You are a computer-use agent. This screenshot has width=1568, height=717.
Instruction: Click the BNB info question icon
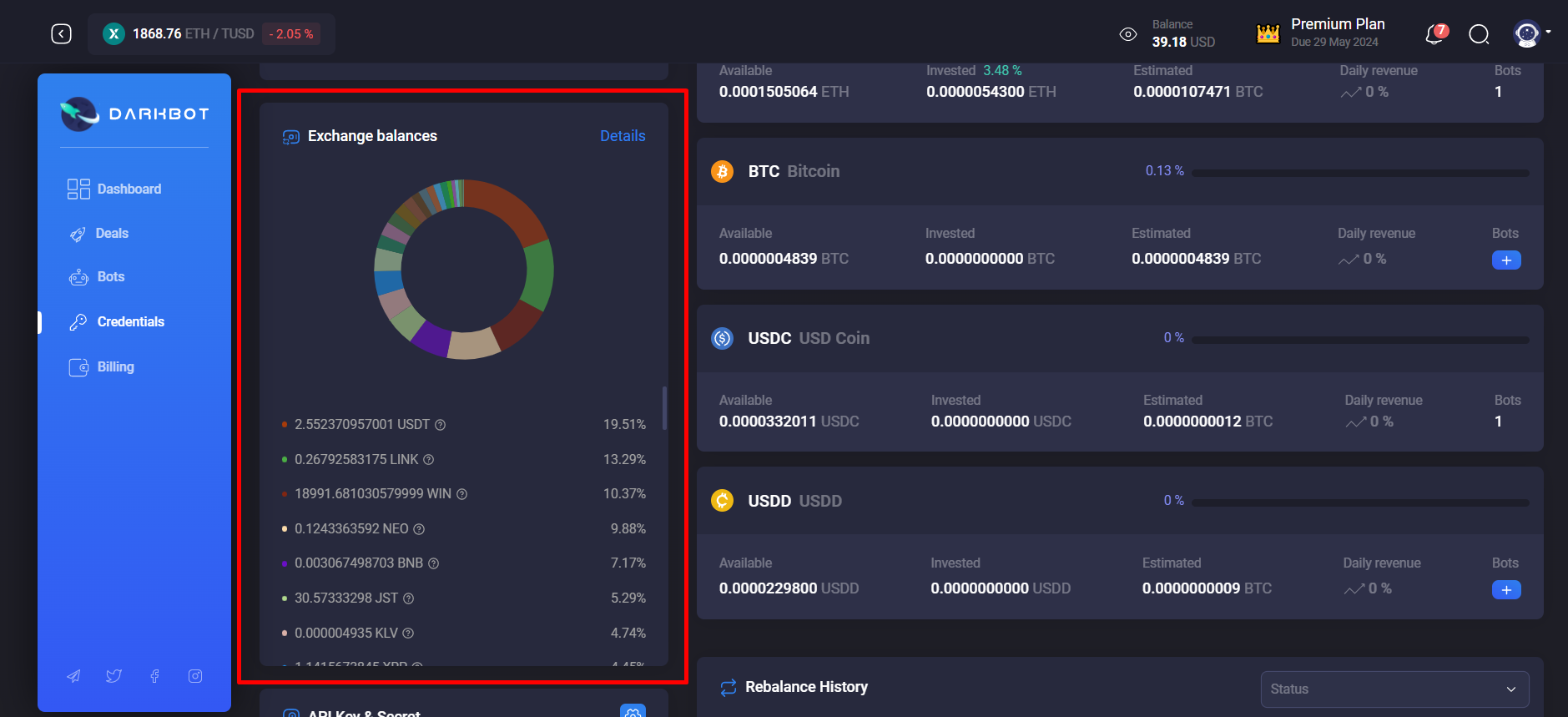coord(434,563)
